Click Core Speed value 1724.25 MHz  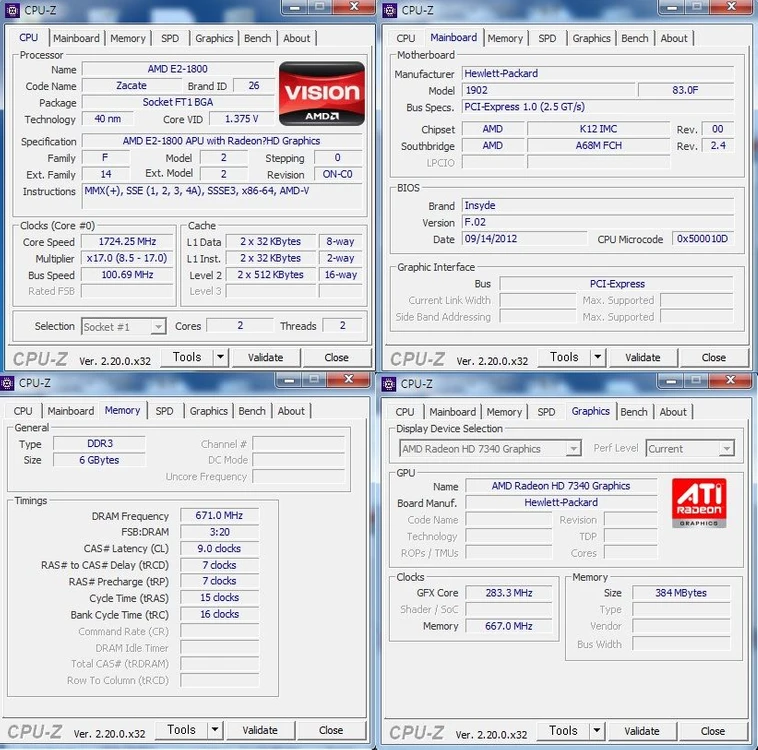click(127, 241)
